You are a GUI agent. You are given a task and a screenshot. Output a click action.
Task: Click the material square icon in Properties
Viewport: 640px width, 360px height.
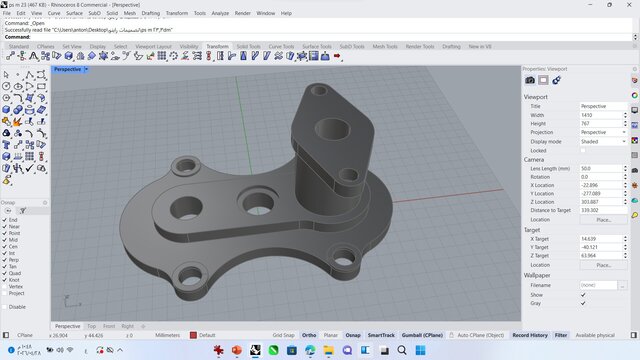[543, 80]
